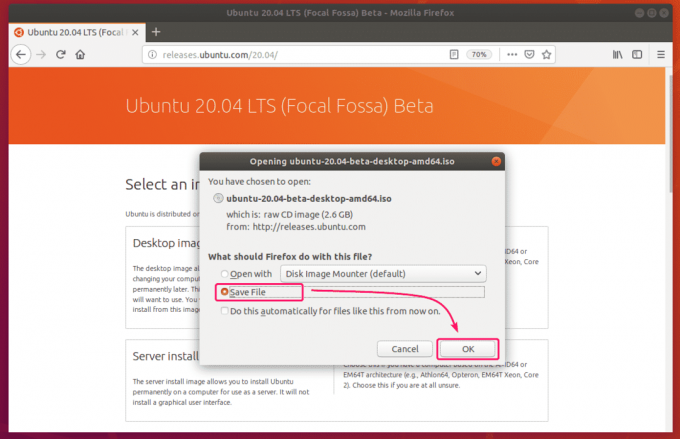Click the forward navigation arrow
Screen dimensions: 680x439
click(41, 55)
